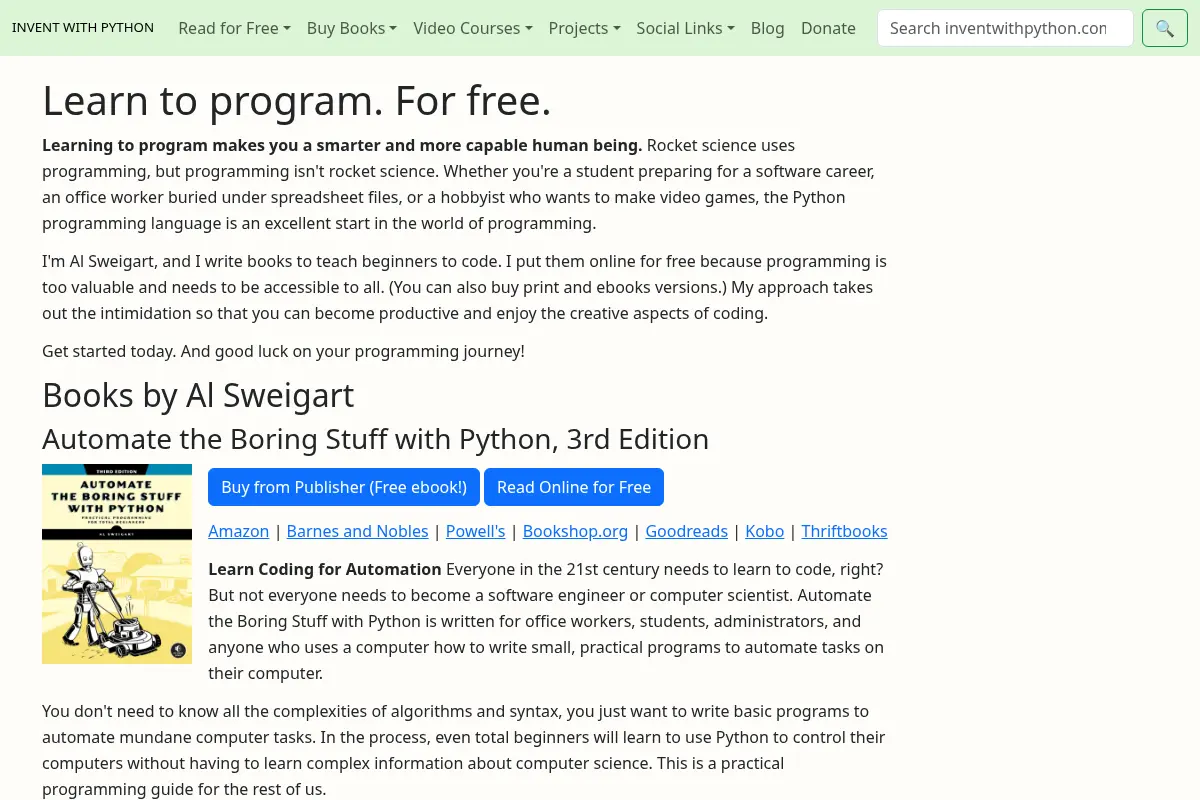Image resolution: width=1200 pixels, height=800 pixels.
Task: Focus the site search input field
Action: [1005, 28]
